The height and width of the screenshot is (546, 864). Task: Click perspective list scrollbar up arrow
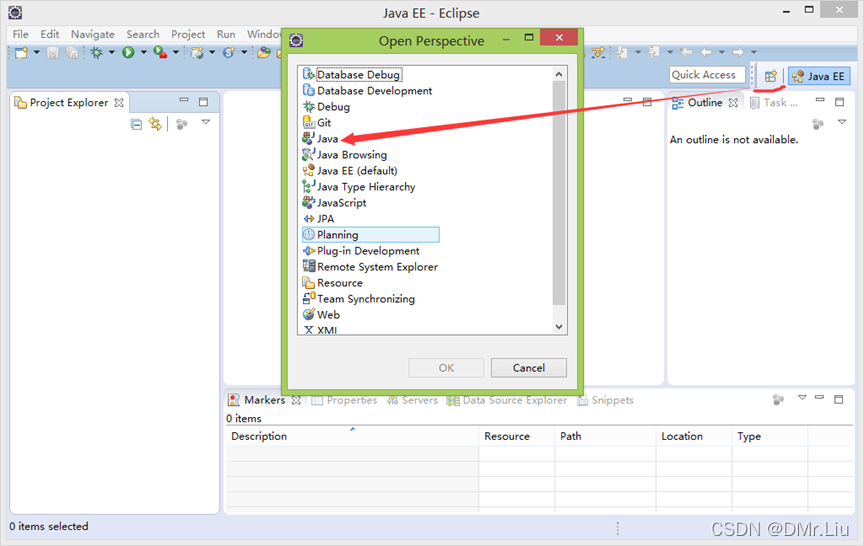point(559,74)
